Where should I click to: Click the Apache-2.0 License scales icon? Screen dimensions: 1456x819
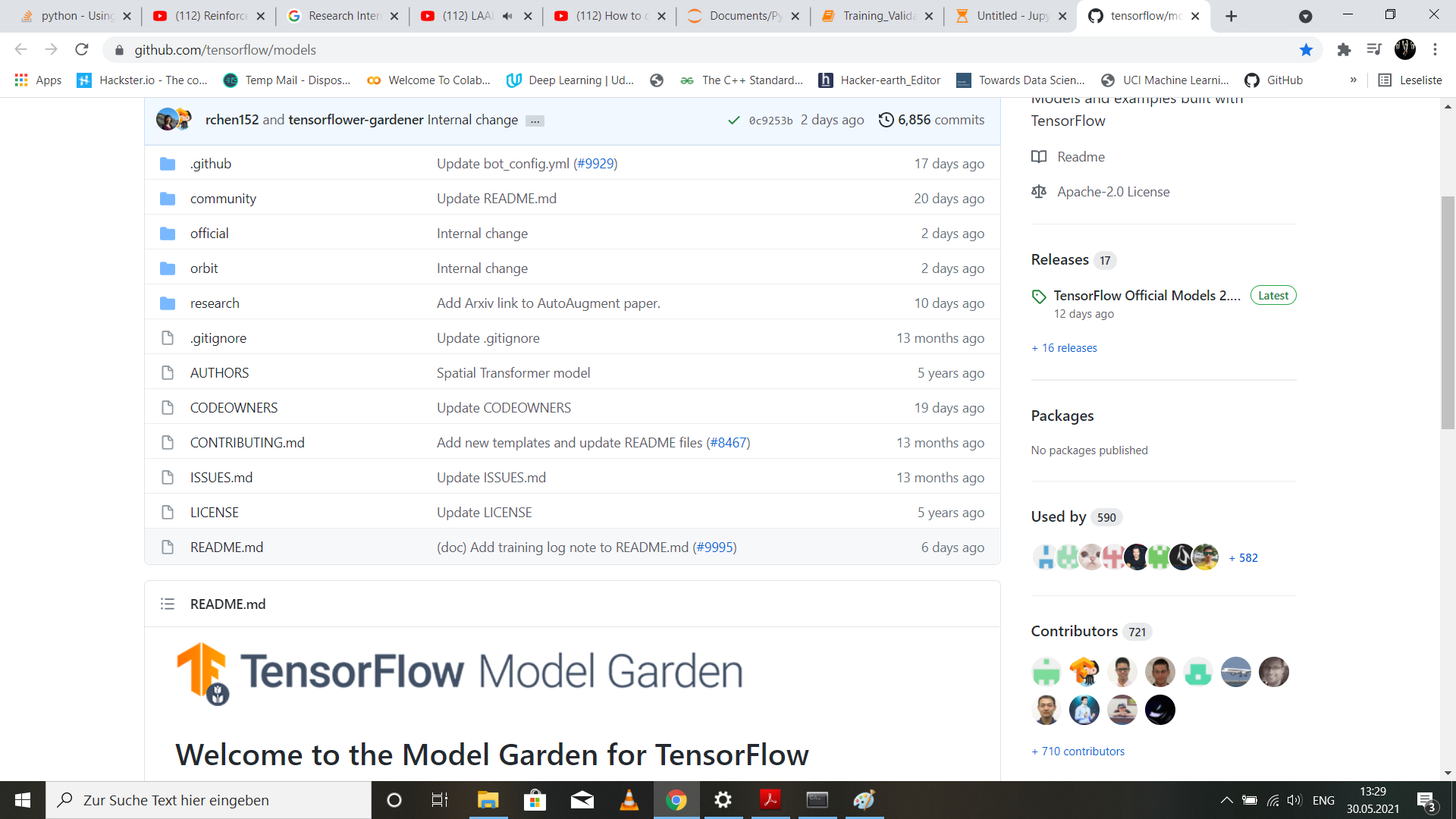pyautogui.click(x=1039, y=191)
